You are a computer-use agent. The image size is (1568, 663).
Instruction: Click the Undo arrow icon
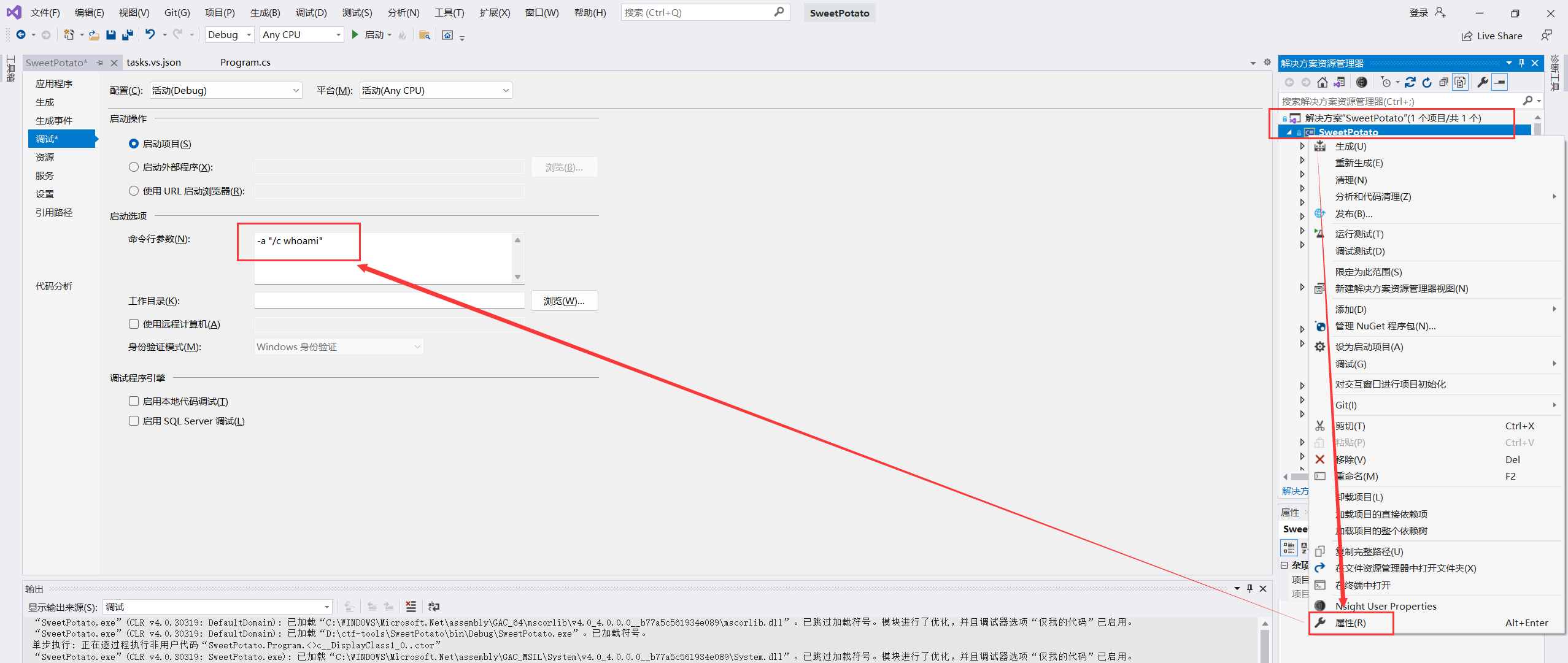point(150,34)
